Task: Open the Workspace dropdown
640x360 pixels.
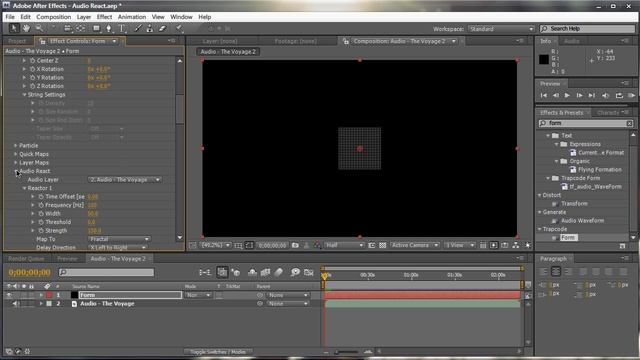Action: point(501,29)
